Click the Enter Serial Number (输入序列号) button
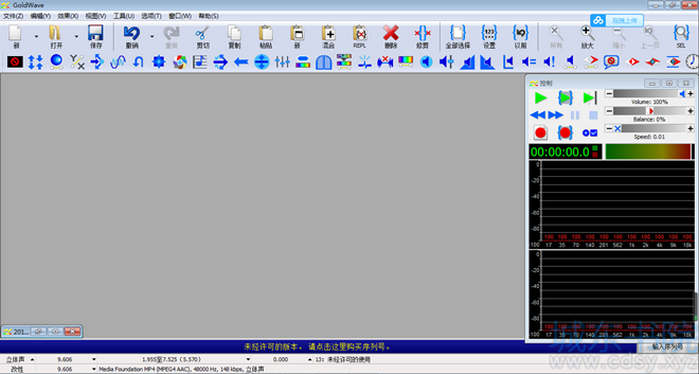Image resolution: width=699 pixels, height=374 pixels. [x=667, y=346]
